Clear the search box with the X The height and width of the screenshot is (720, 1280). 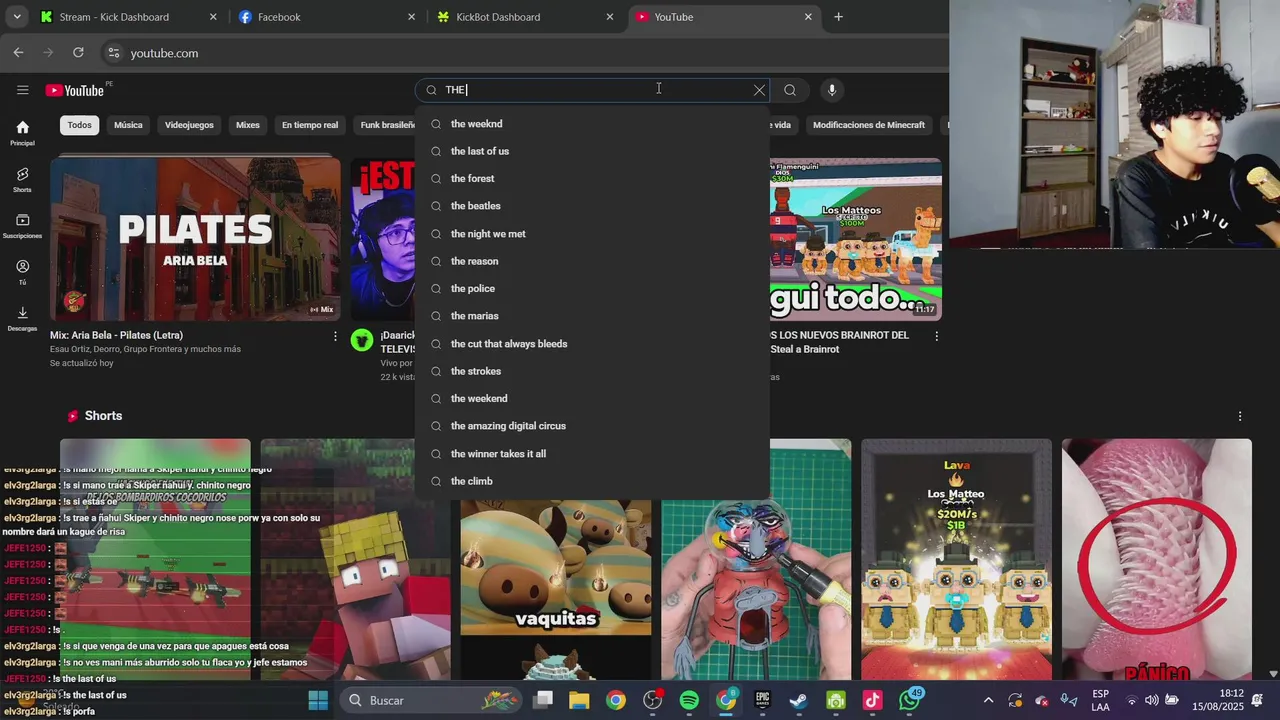759,90
